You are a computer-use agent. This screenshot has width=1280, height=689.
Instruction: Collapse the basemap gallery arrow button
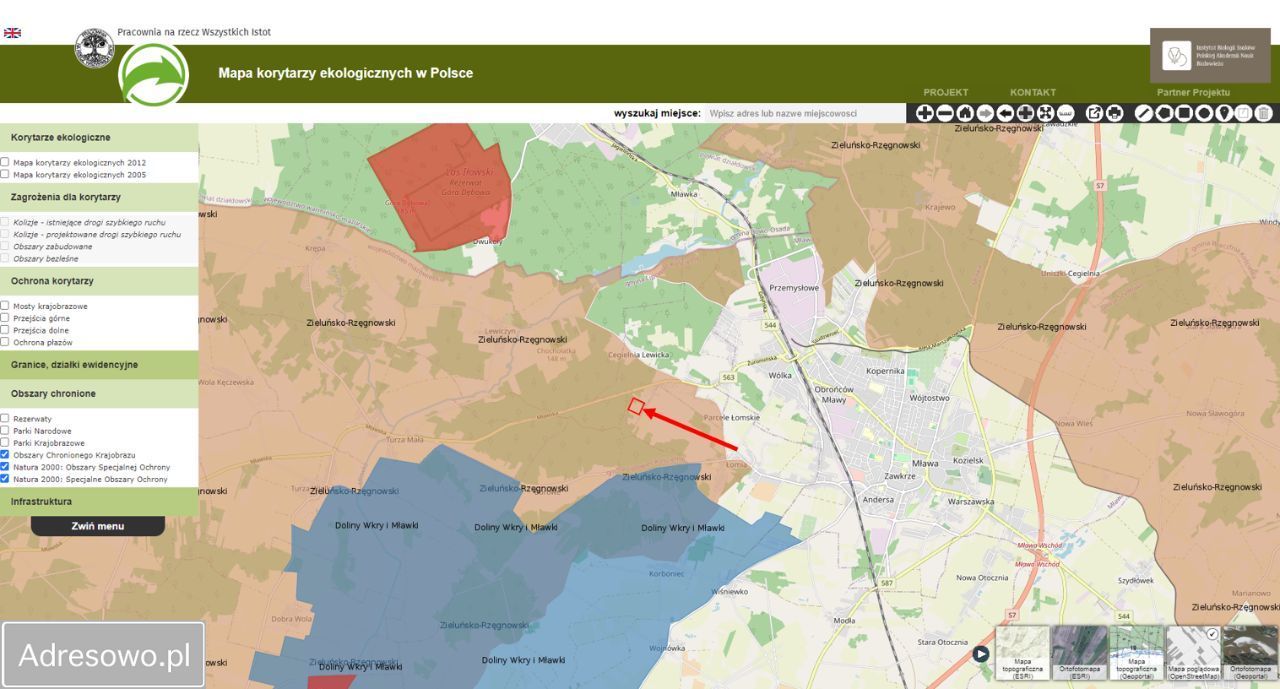tap(981, 654)
